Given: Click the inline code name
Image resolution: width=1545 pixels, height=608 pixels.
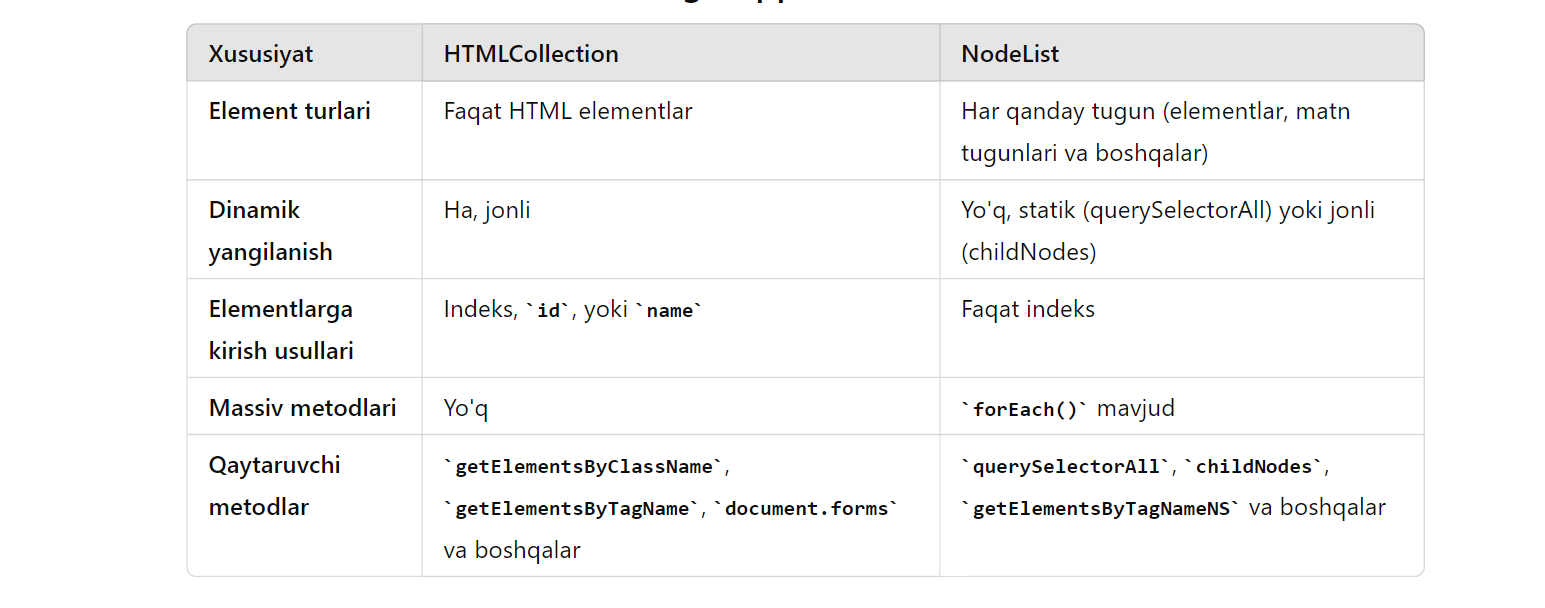Looking at the screenshot, I should (669, 311).
